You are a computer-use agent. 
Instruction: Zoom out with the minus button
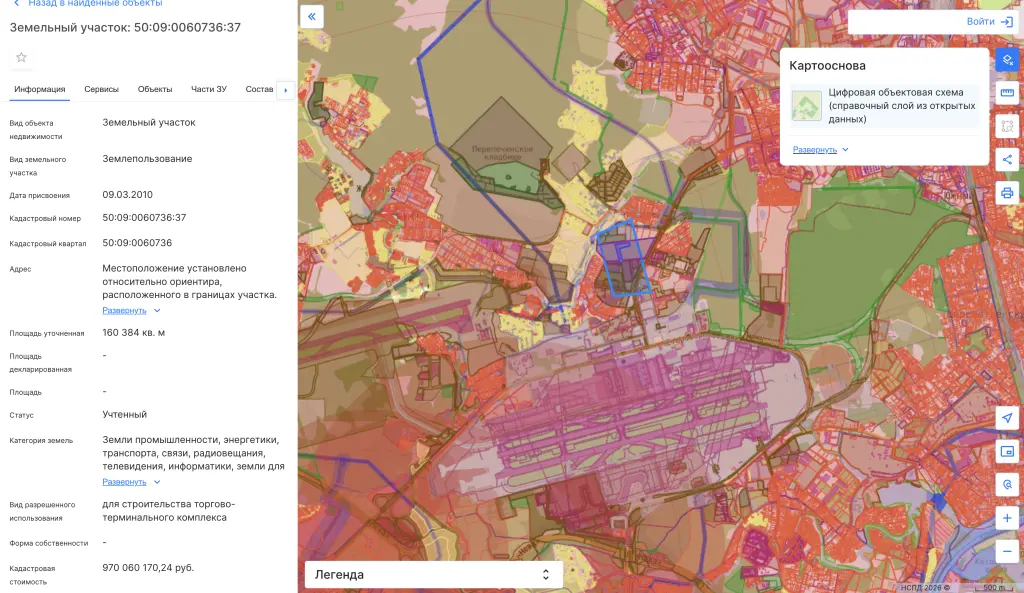(x=1007, y=551)
